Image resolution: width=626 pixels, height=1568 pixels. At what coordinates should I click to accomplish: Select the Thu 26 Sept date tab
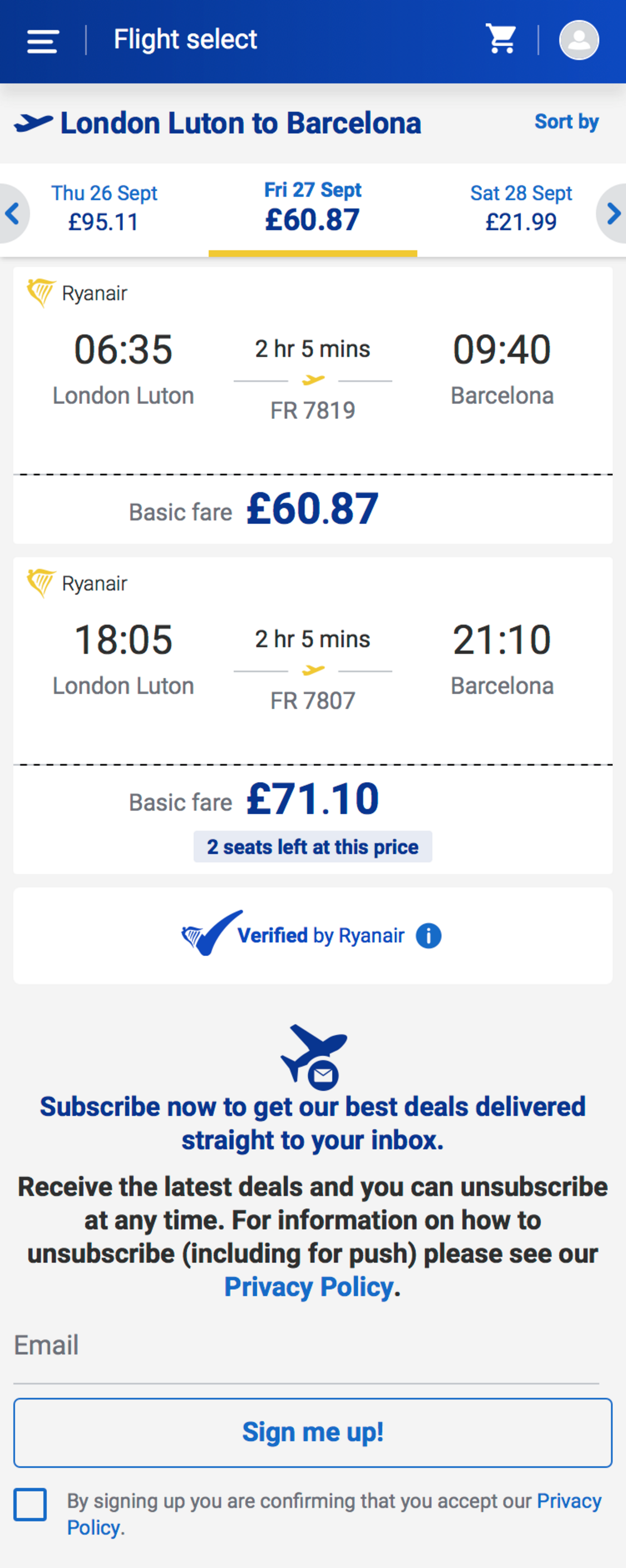(x=104, y=208)
